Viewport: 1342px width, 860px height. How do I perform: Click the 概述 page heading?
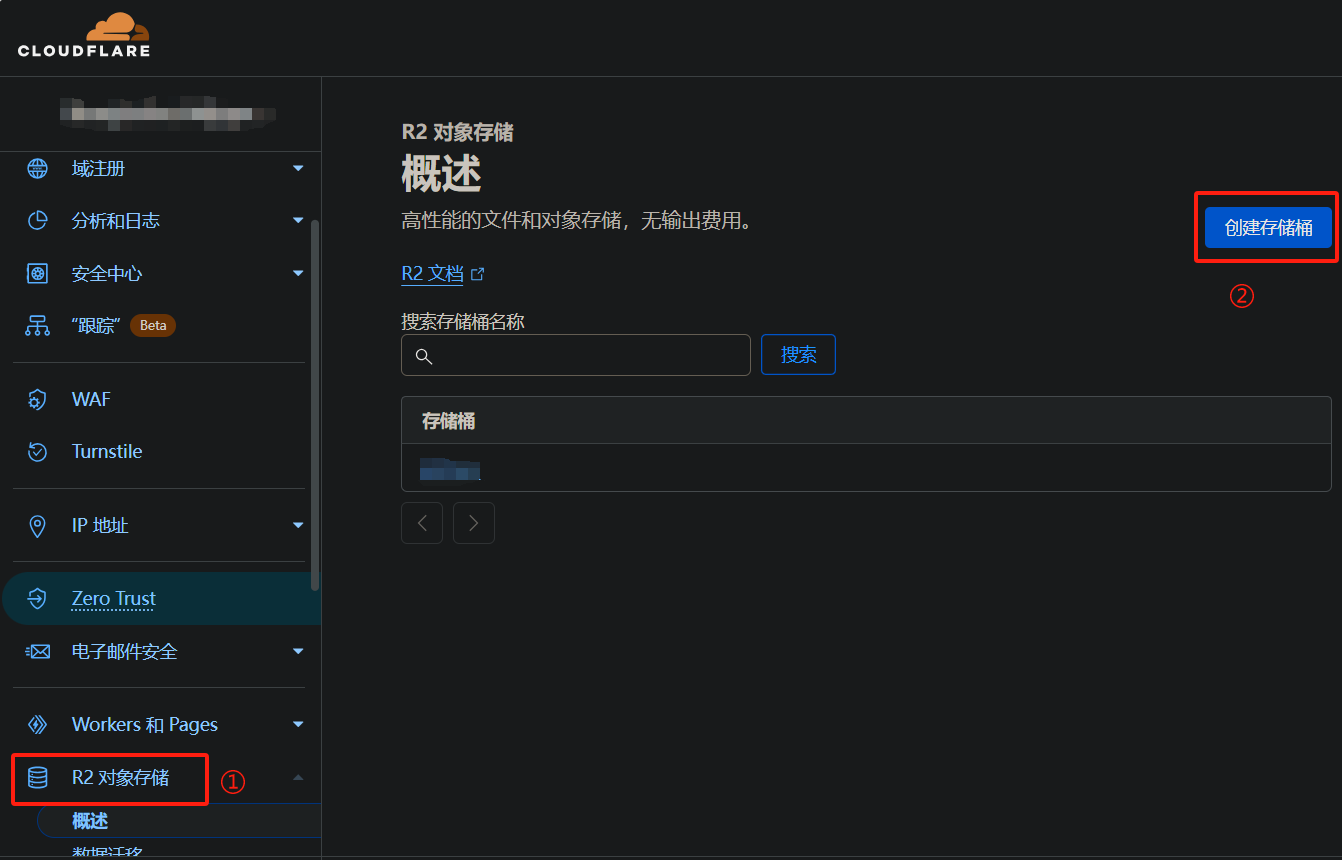tap(441, 175)
